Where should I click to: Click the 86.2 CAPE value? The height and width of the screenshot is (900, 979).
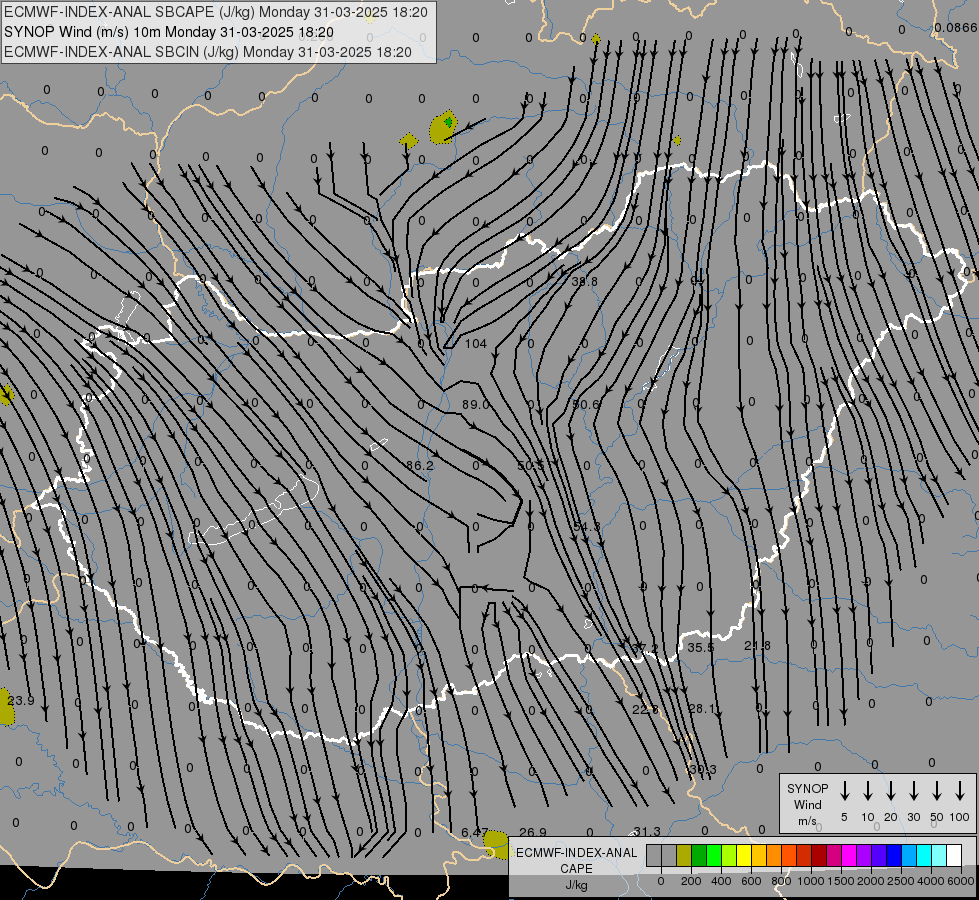[420, 466]
